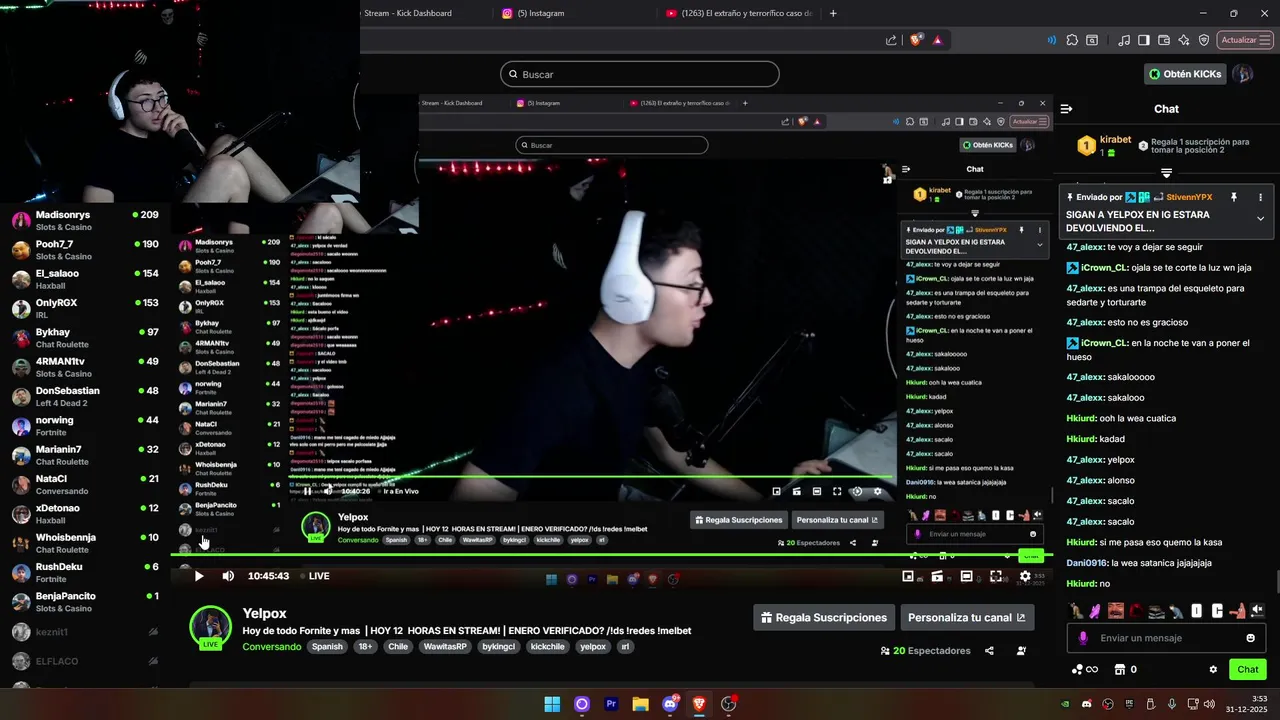1280x720 pixels.
Task: Open Premiere Pro from taskbar
Action: click(611, 704)
